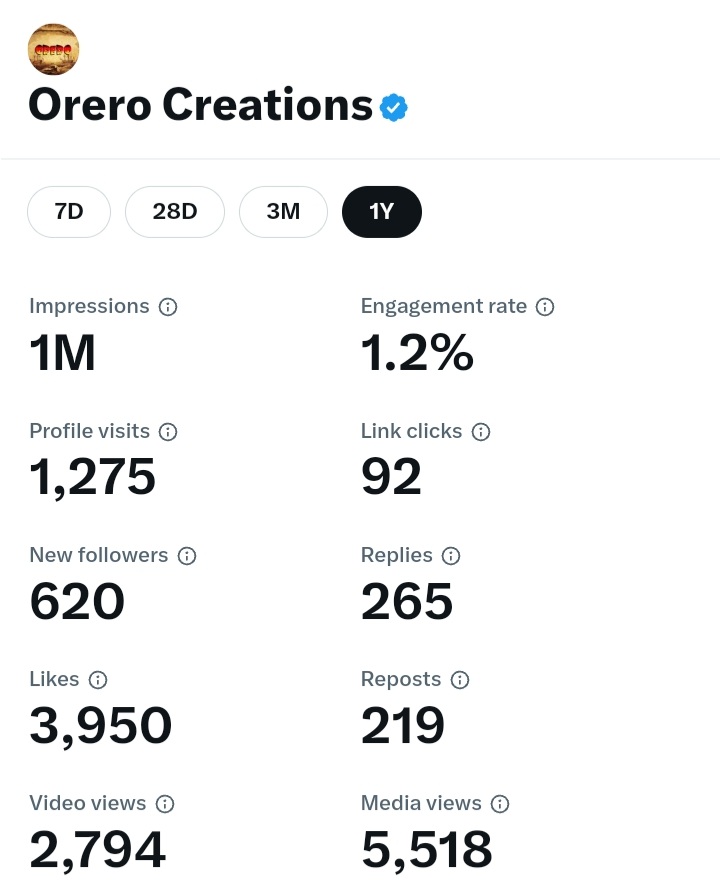
Task: Click the info icon next to Impressions
Action: click(168, 307)
